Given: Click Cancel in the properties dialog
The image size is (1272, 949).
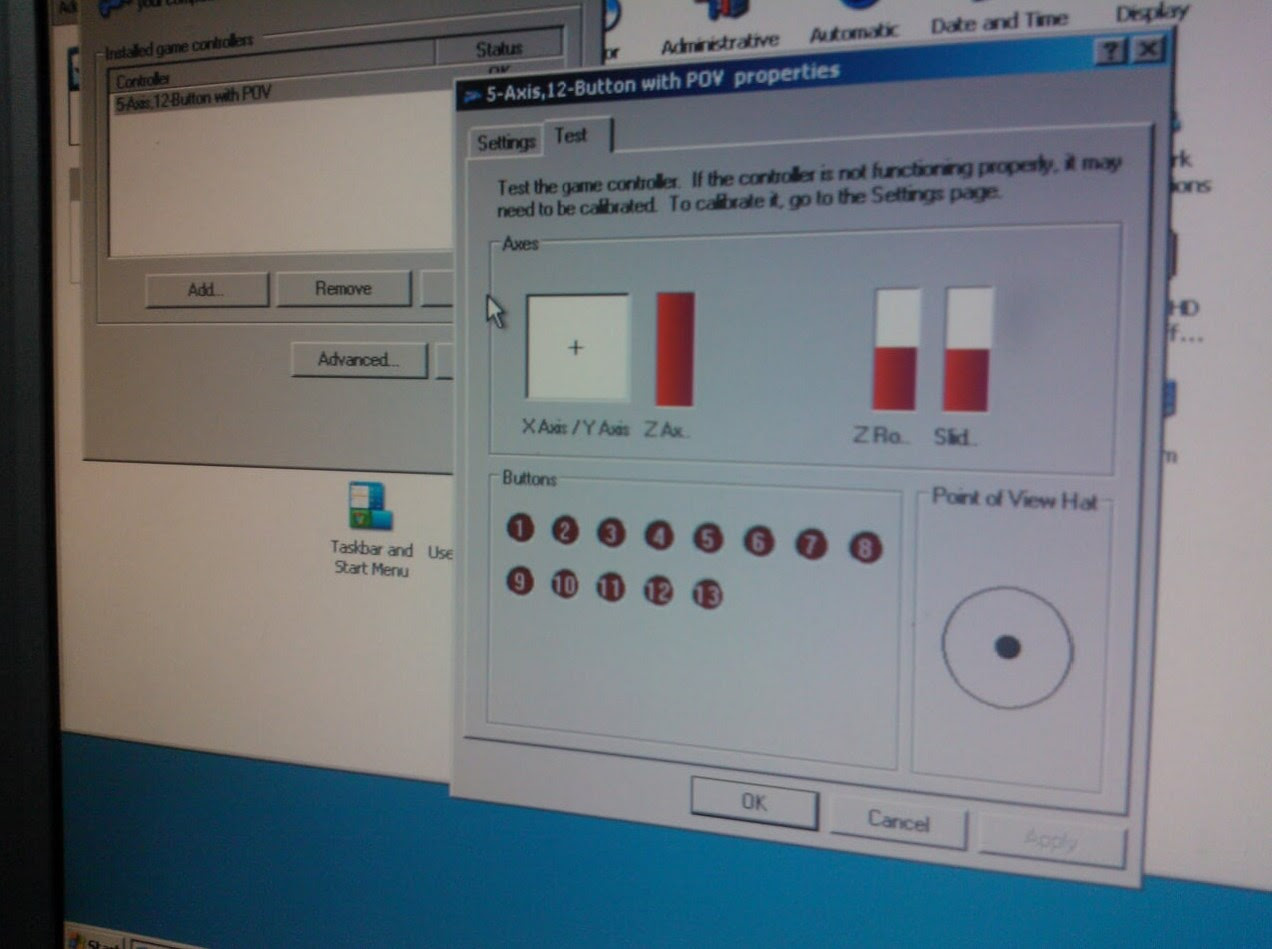Looking at the screenshot, I should pyautogui.click(x=898, y=822).
